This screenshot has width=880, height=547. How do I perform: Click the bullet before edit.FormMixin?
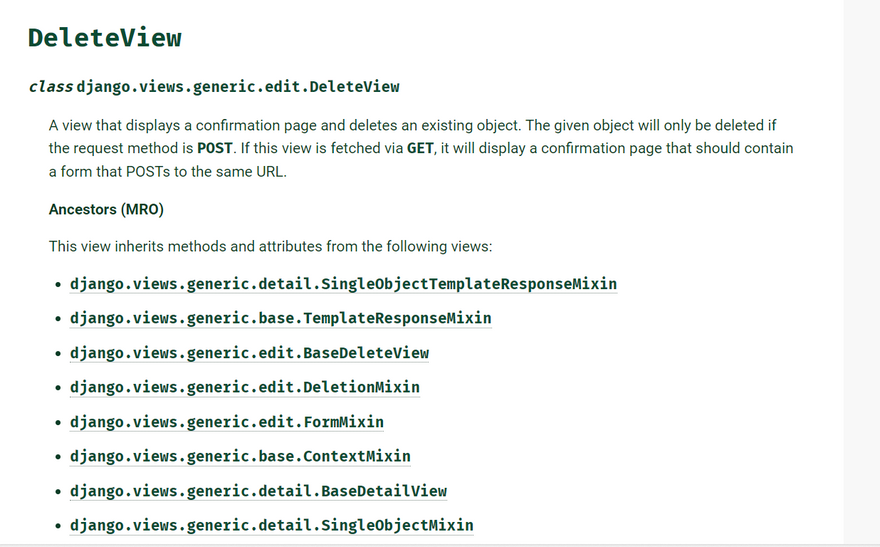coord(58,423)
